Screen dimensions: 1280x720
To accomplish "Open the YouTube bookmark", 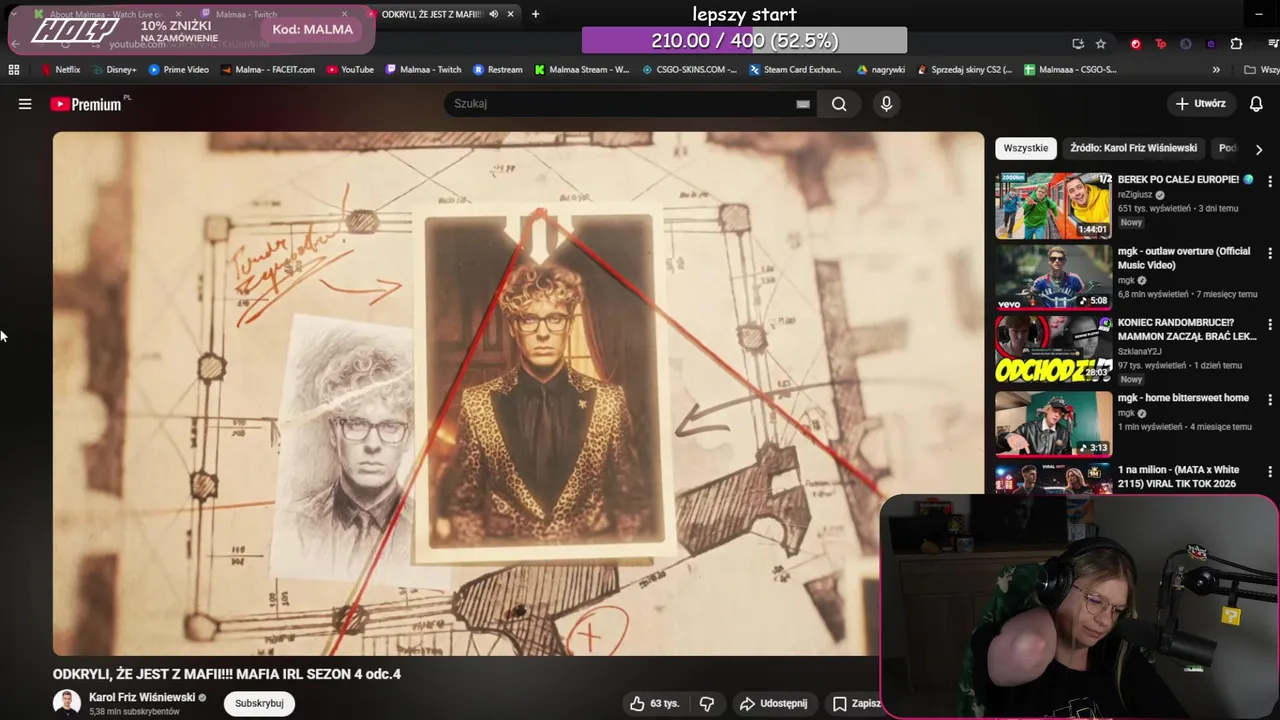I will click(350, 70).
